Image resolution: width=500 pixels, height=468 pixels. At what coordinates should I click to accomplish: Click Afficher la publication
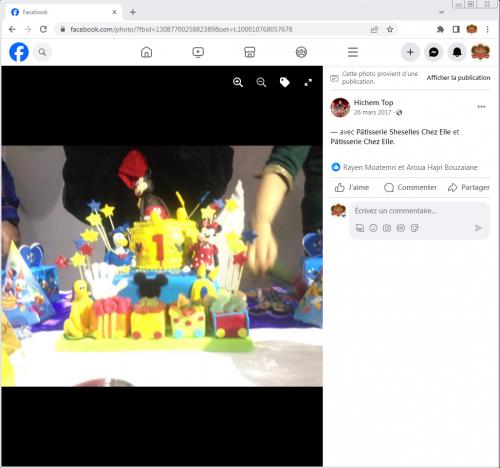pos(458,78)
